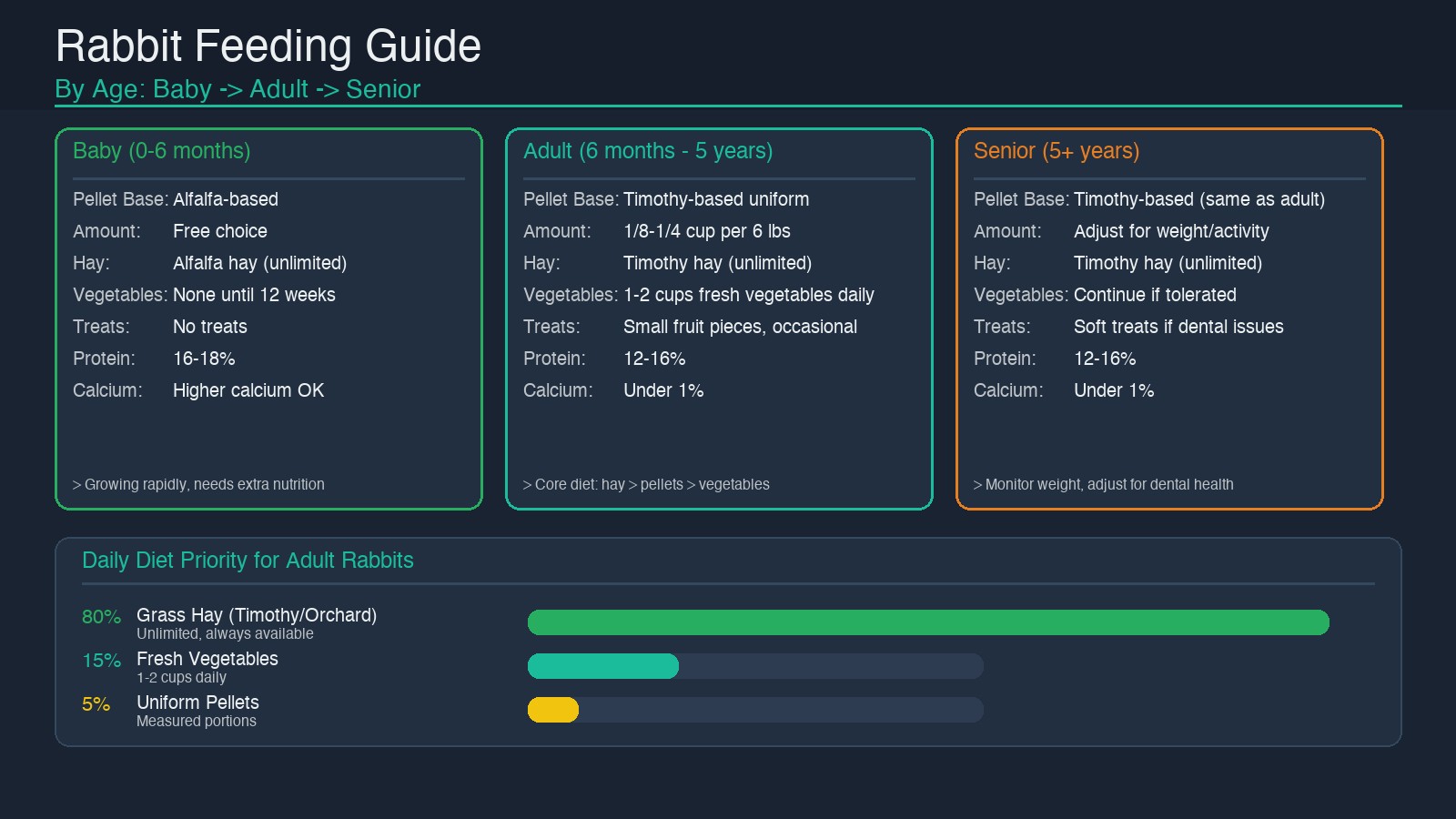Click 'No treats' entry in Baby card
Viewport: 1456px width, 819px height.
pyautogui.click(x=209, y=327)
